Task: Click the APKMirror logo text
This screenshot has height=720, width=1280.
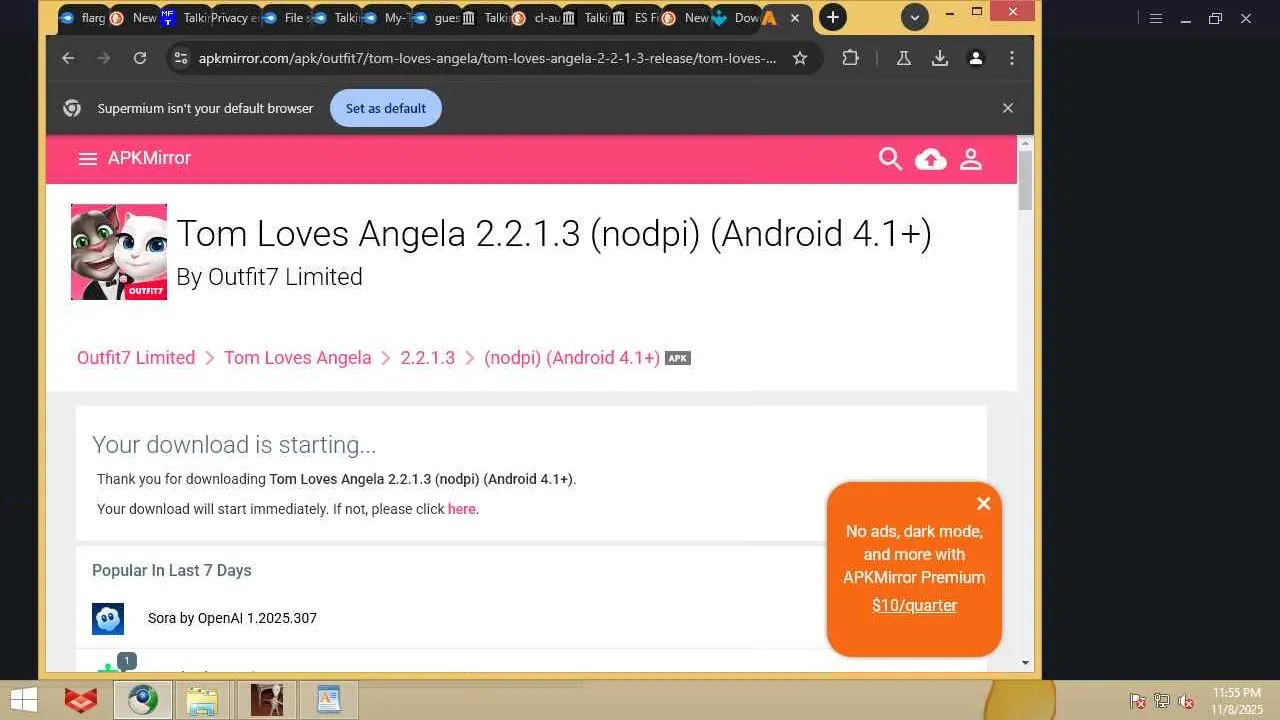Action: click(x=149, y=158)
